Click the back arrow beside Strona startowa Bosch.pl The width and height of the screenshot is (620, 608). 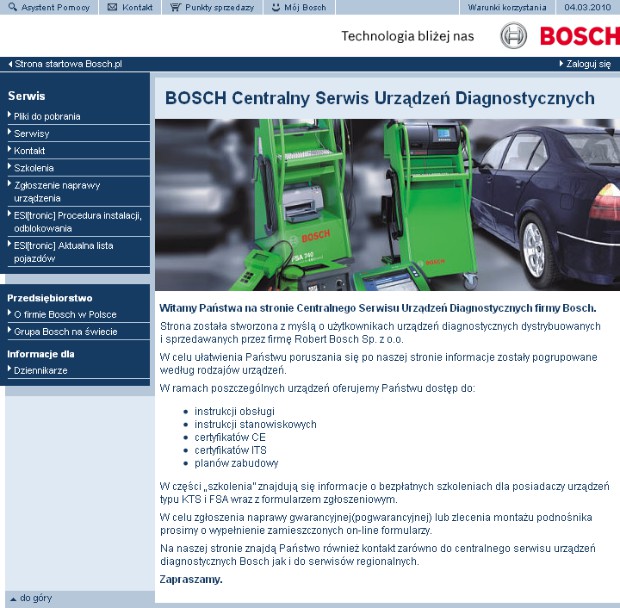(10, 64)
